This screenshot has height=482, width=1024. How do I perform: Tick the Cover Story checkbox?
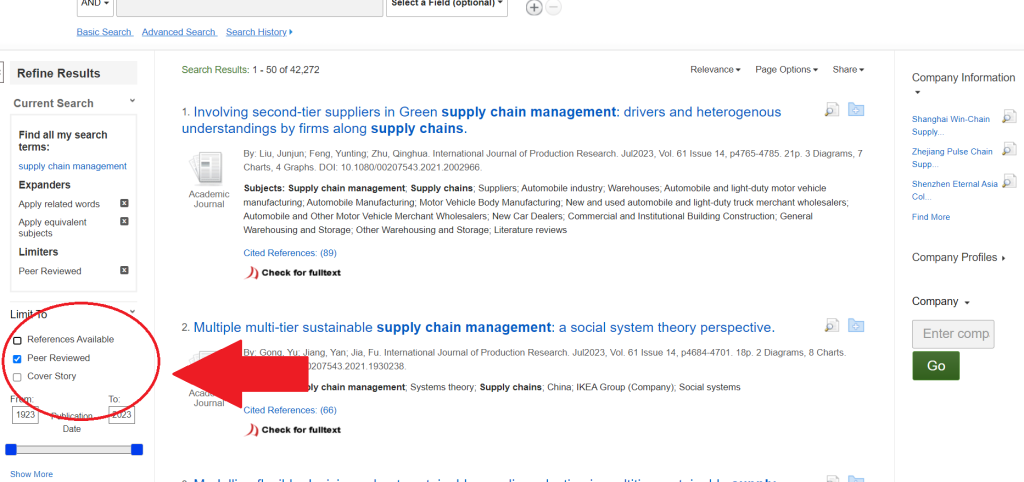[x=18, y=377]
